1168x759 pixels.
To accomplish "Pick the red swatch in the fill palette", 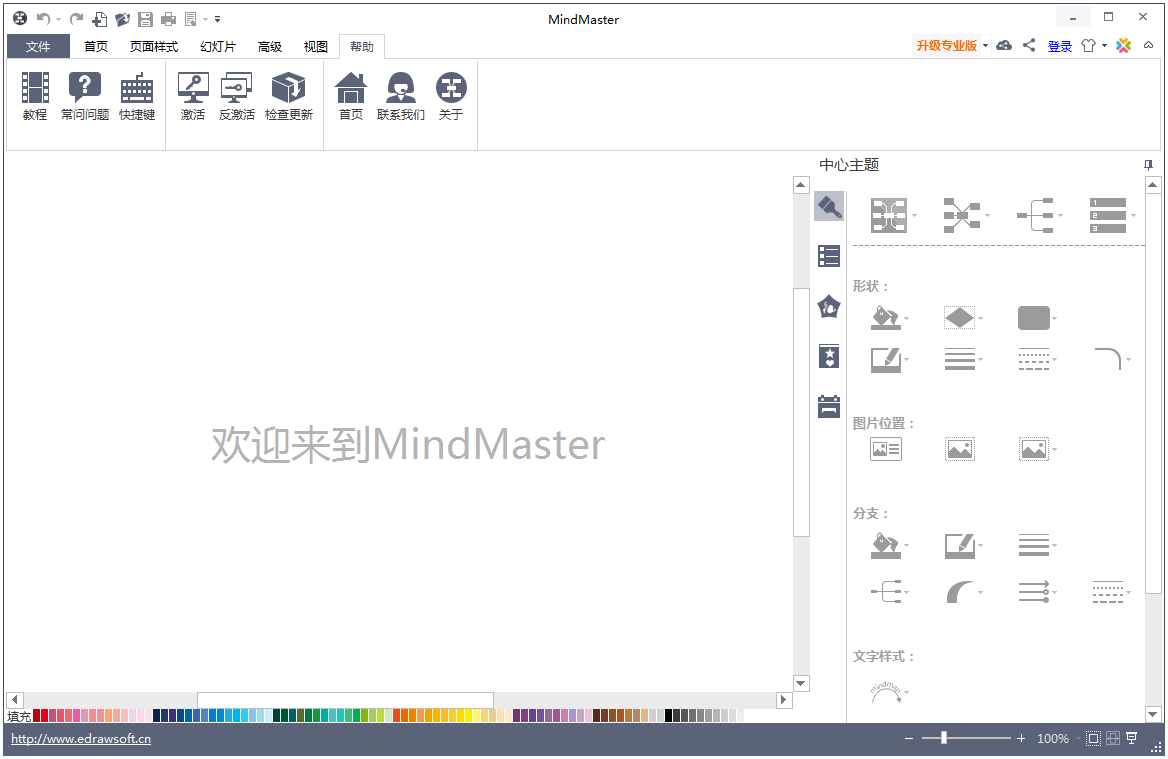I will (44, 716).
